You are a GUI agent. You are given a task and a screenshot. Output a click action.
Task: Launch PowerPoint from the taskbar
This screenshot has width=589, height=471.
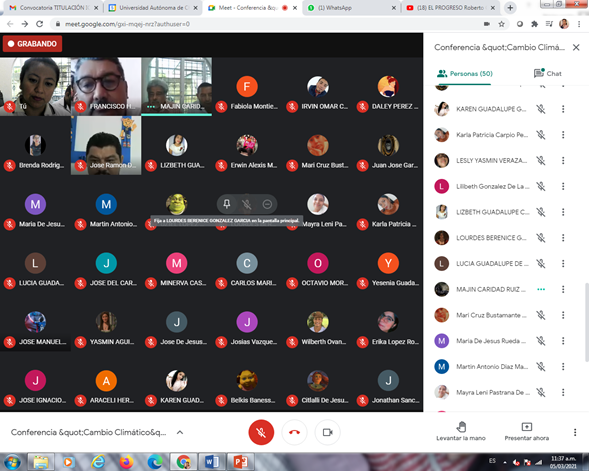[240, 462]
